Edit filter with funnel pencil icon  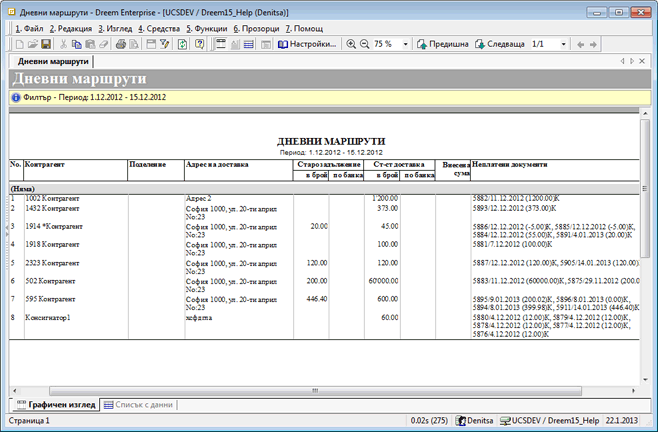pos(164,44)
